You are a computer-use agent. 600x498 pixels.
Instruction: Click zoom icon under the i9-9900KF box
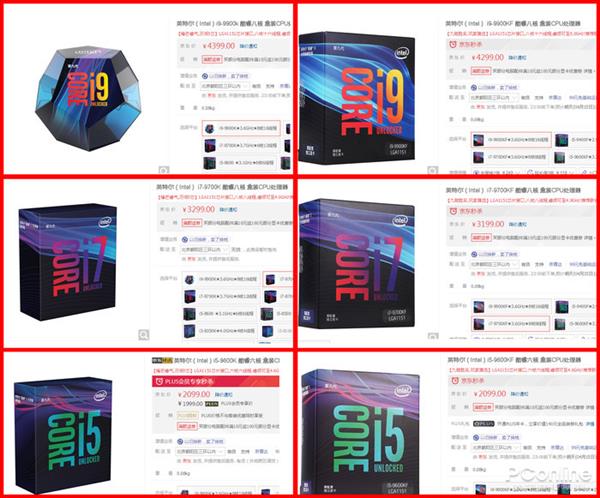coord(432,170)
